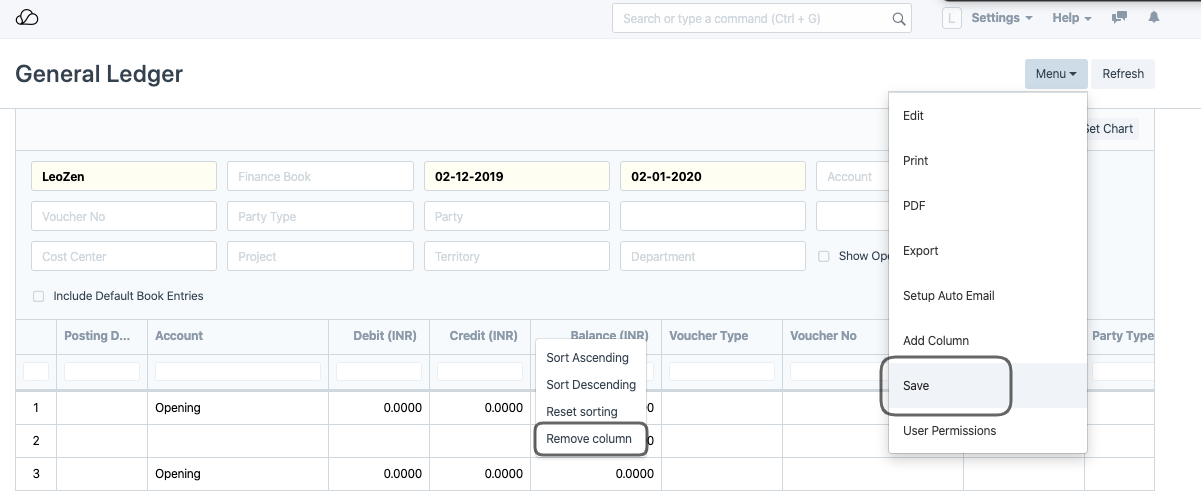Toggle Include Default Book Entries checkbox
Viewport: 1201px width, 491px height.
click(x=39, y=296)
